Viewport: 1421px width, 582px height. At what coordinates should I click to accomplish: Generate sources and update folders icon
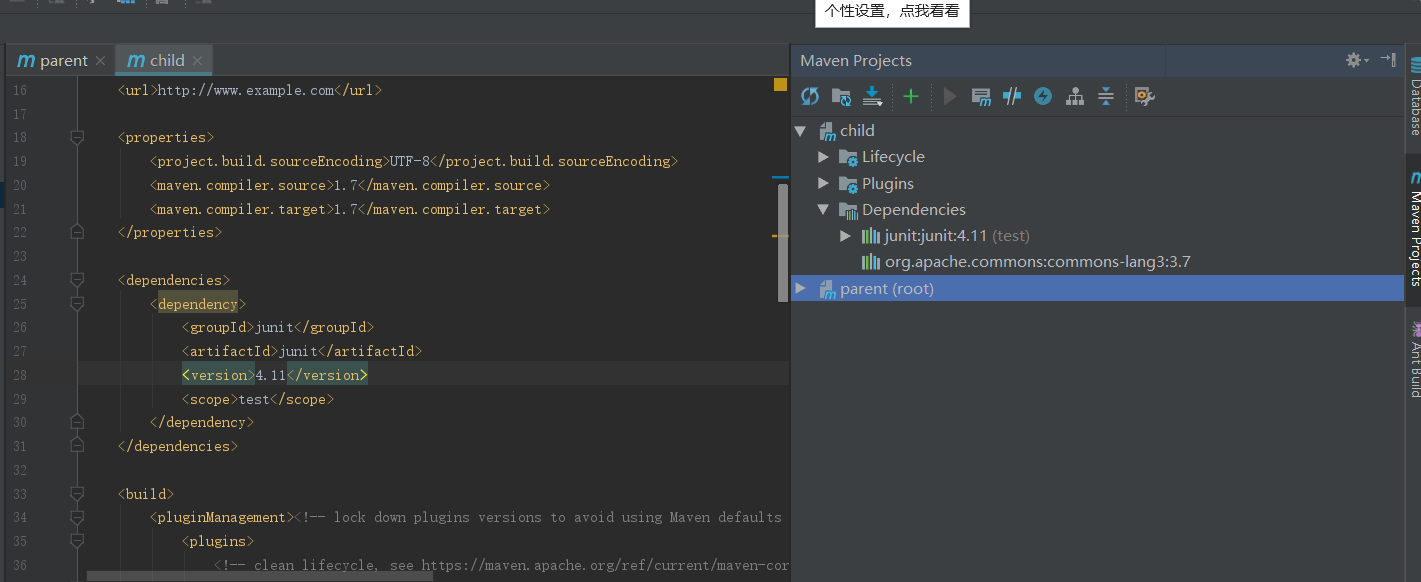pos(841,96)
